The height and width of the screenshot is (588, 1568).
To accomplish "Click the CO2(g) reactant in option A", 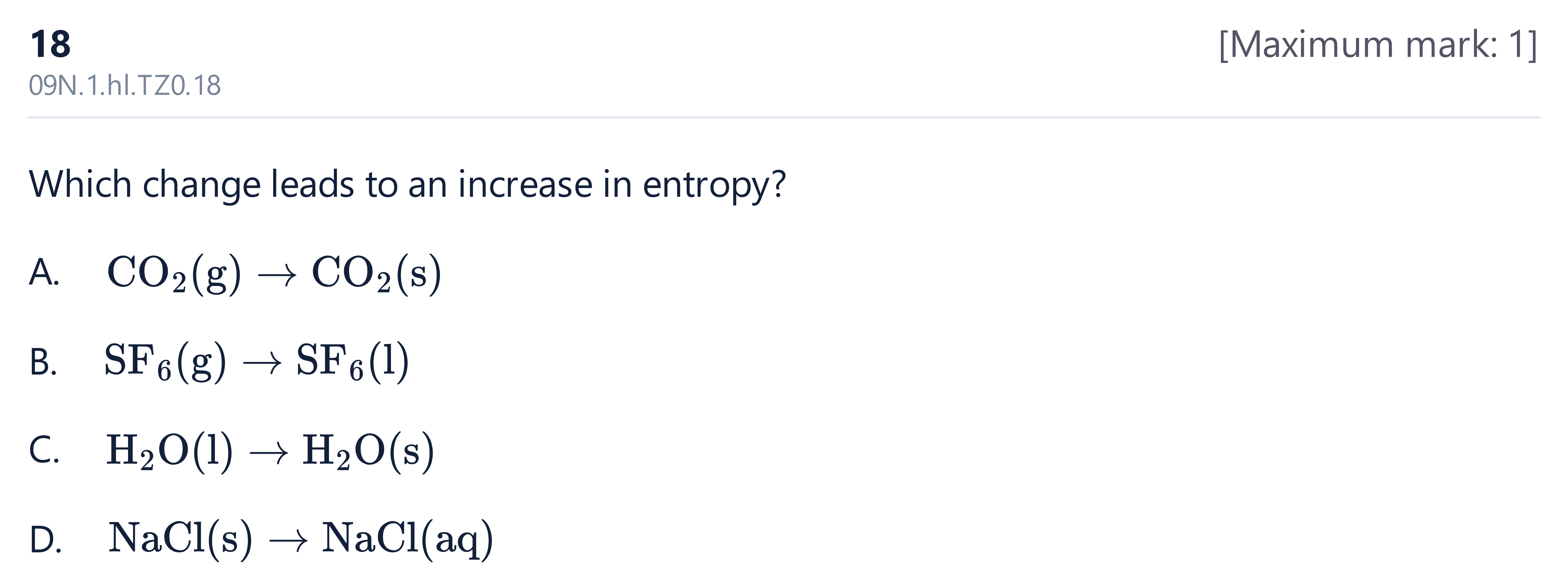I will click(x=174, y=273).
